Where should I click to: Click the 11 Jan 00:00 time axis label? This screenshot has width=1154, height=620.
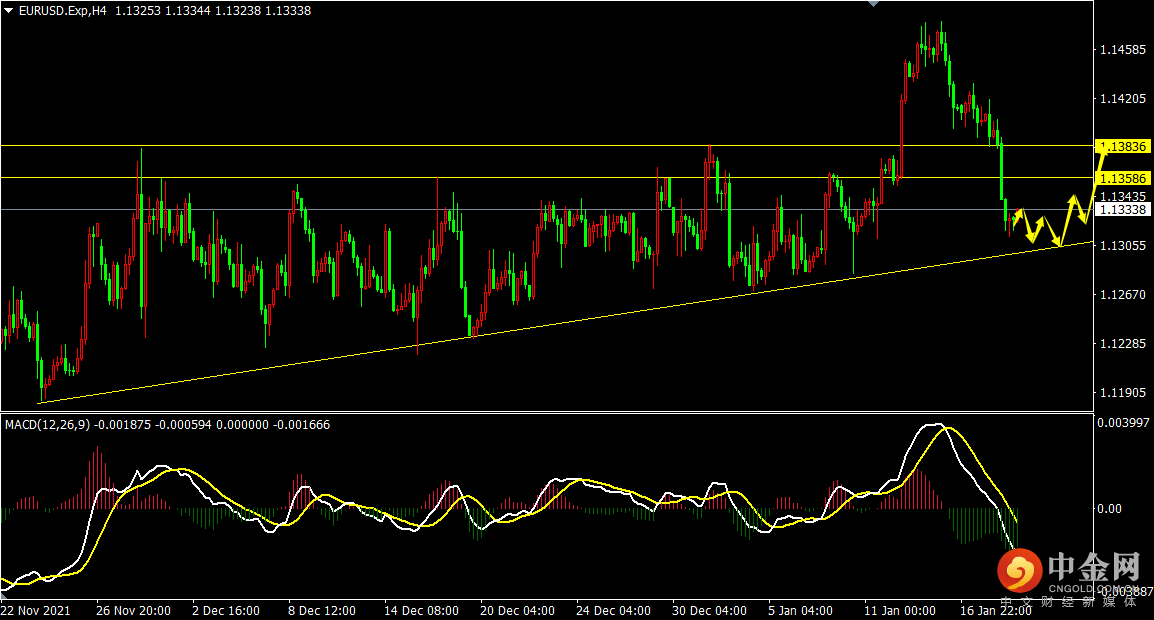tap(900, 610)
